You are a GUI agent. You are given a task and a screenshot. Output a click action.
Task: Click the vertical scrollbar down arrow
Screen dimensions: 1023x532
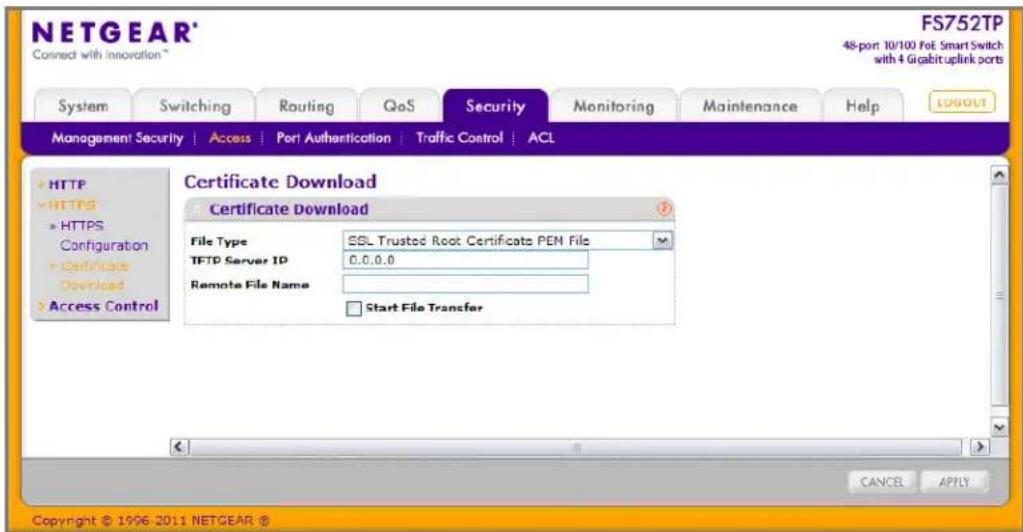pos(999,428)
